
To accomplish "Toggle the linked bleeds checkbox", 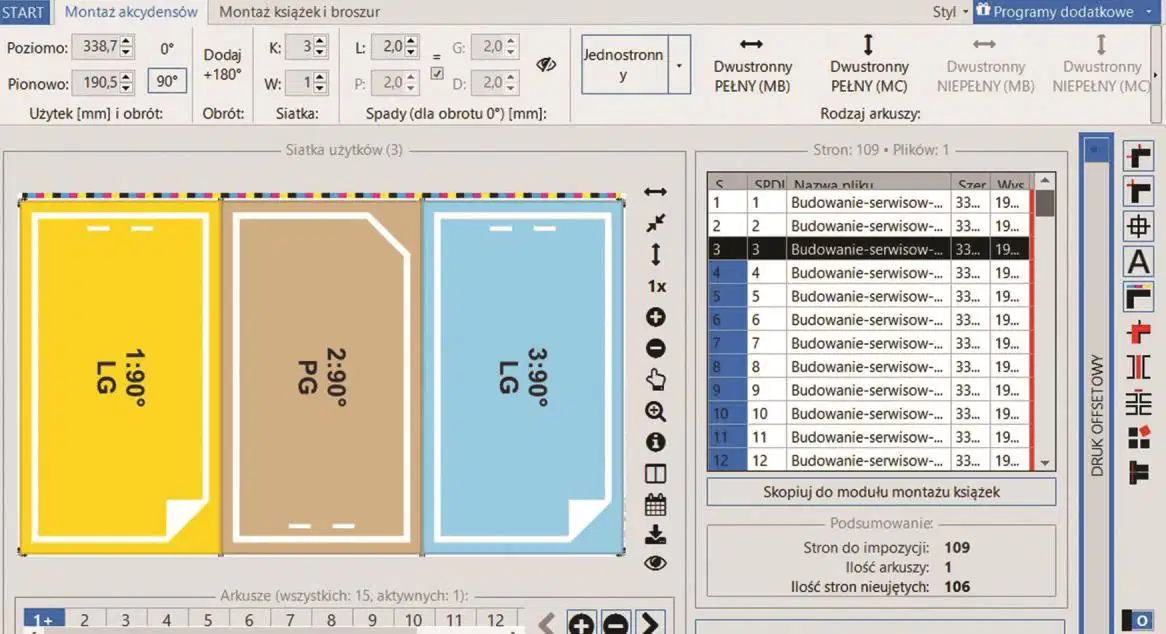I will pyautogui.click(x=437, y=73).
